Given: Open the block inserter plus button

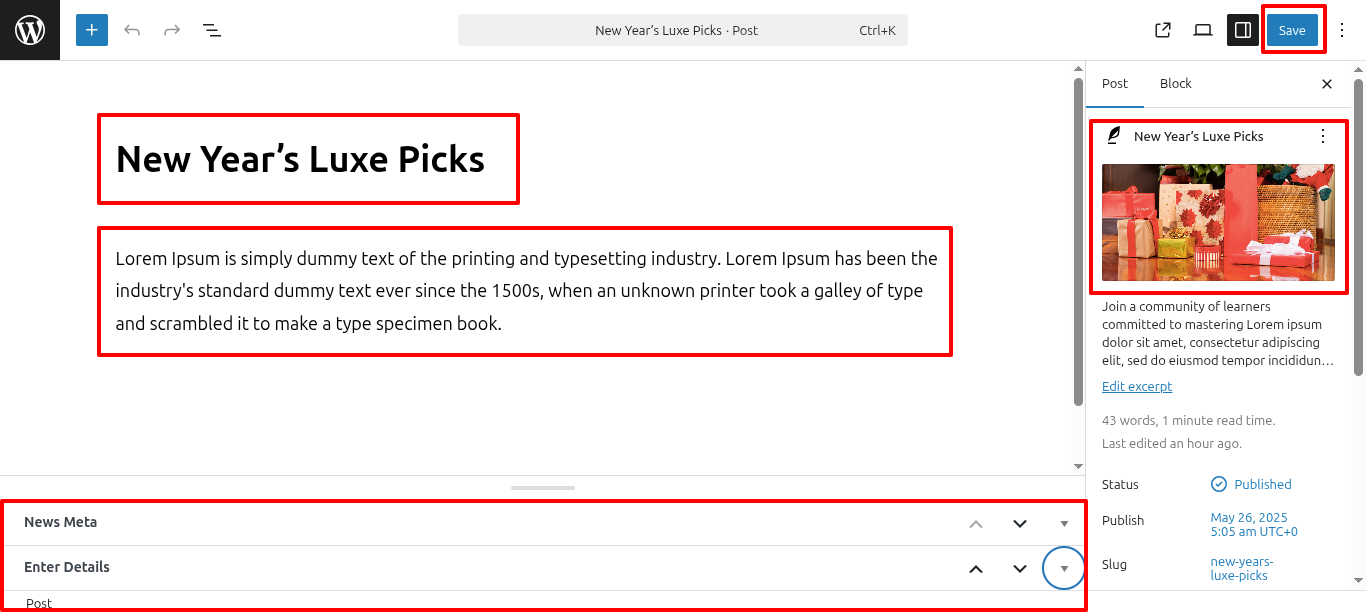Looking at the screenshot, I should 92,30.
